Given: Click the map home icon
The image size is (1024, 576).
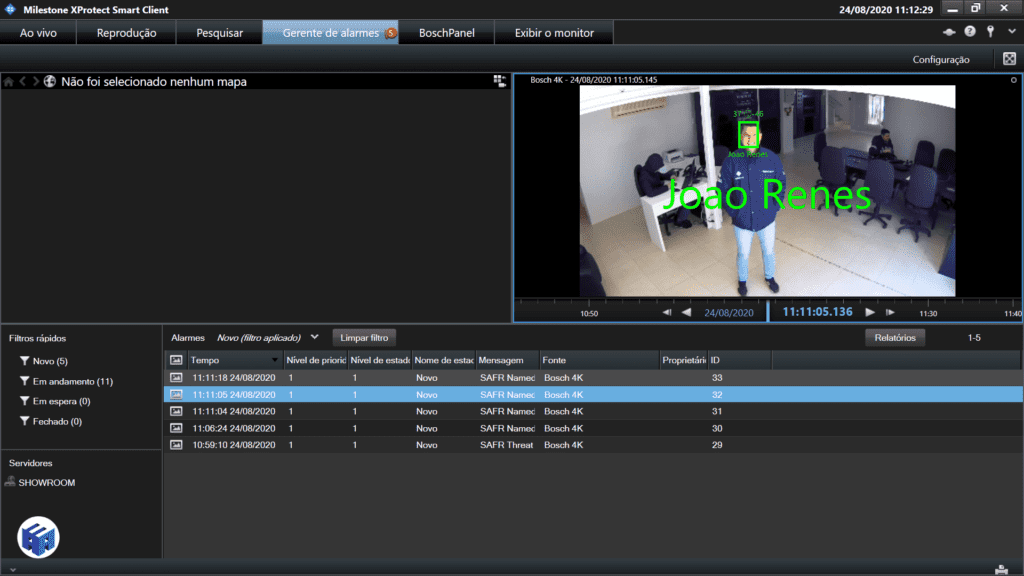Looking at the screenshot, I should pos(9,81).
